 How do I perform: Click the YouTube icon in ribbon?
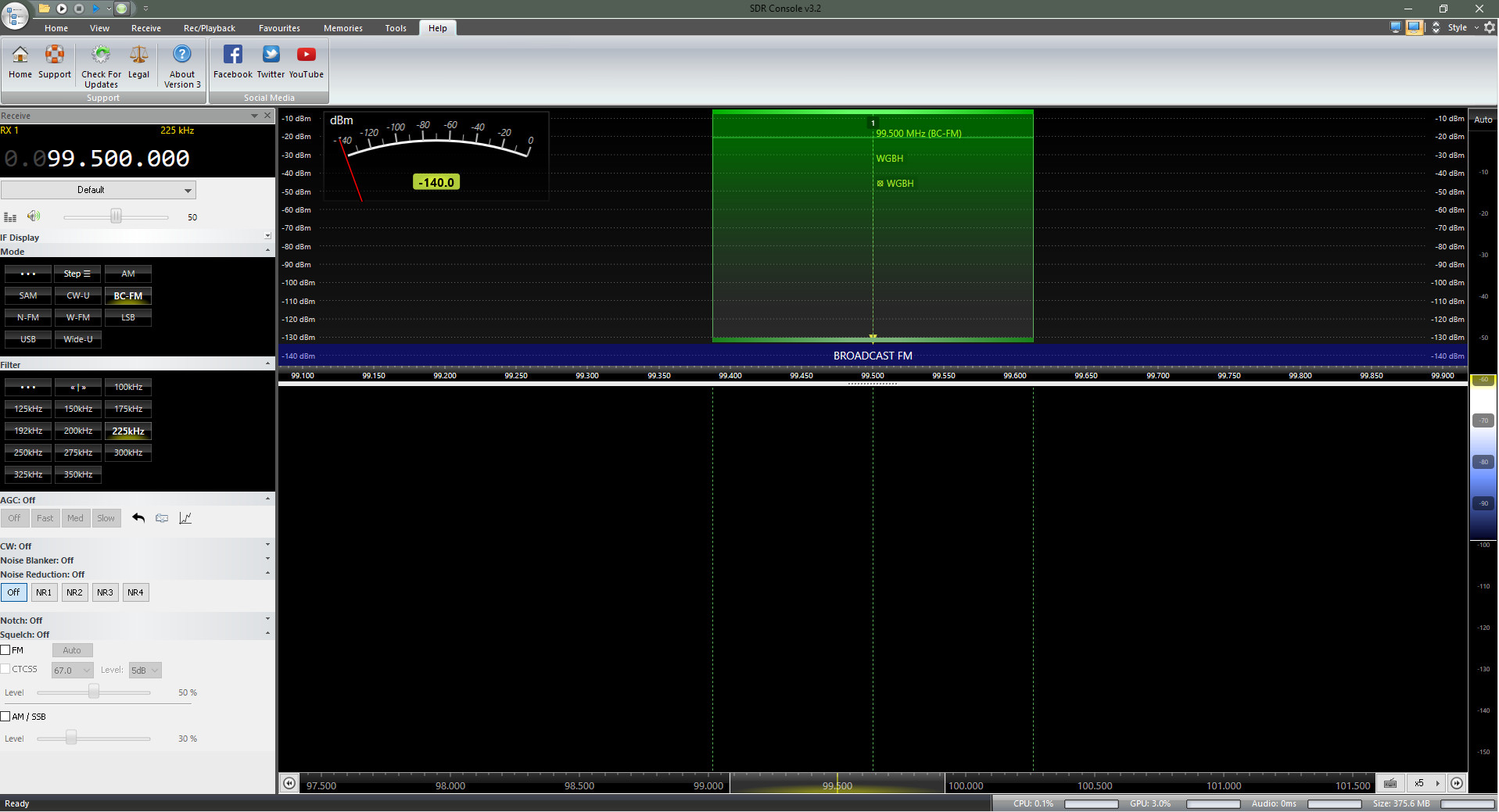click(x=306, y=55)
